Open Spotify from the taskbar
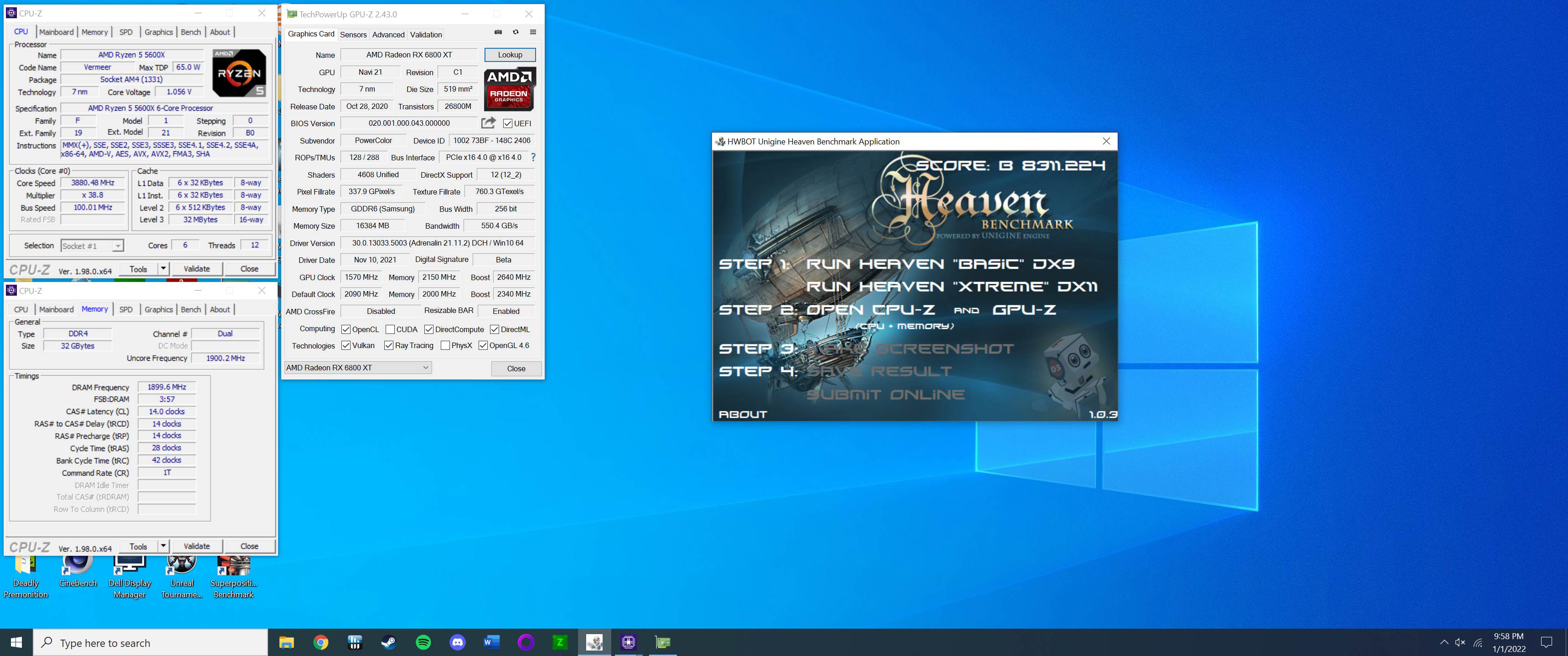1568x656 pixels. [x=423, y=642]
